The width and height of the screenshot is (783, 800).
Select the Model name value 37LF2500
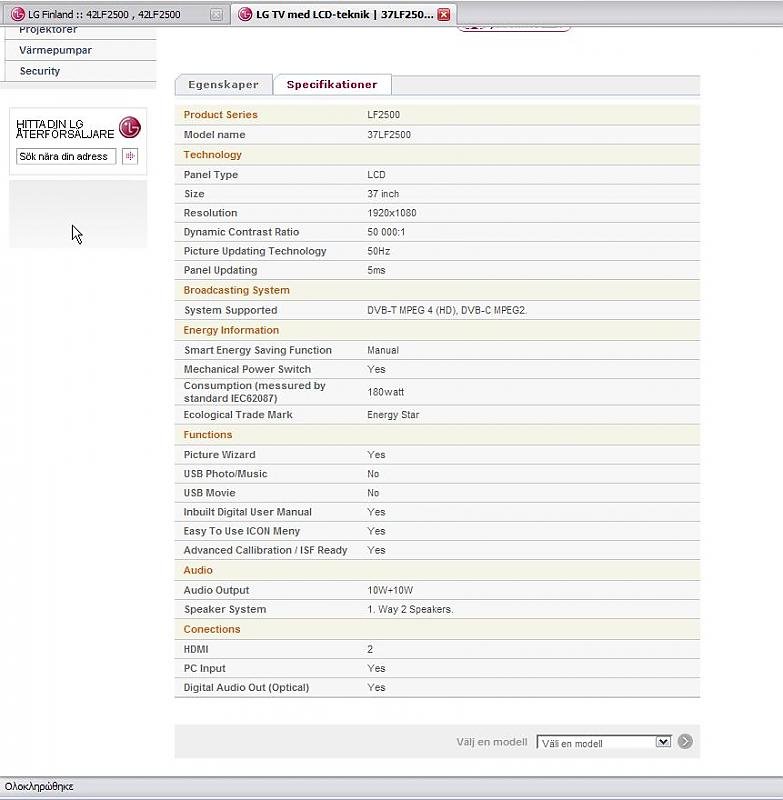pyautogui.click(x=389, y=135)
